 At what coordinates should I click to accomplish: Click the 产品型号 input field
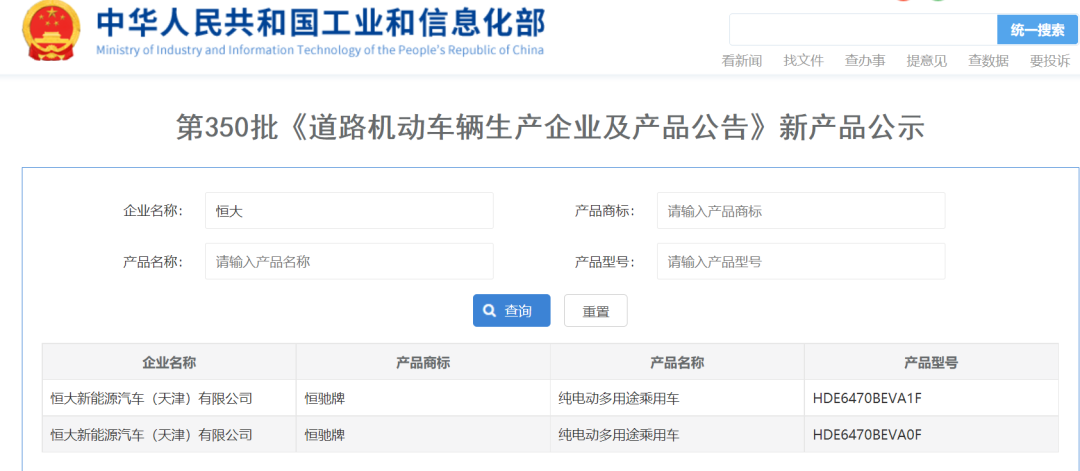[x=801, y=261]
